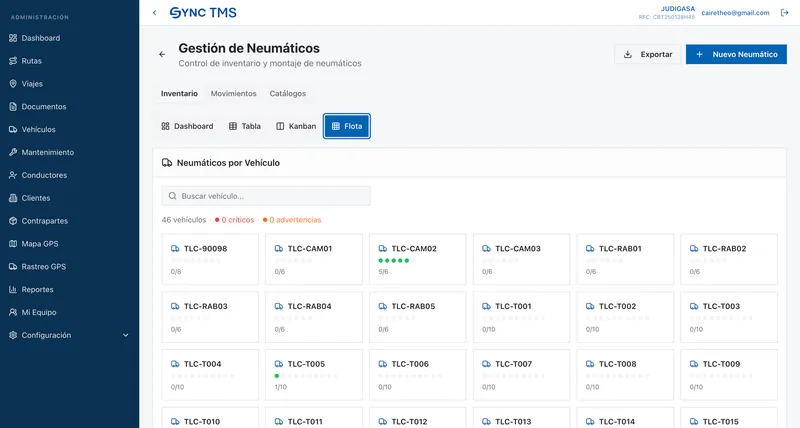Click the TLC-T003 label text

tap(721, 306)
